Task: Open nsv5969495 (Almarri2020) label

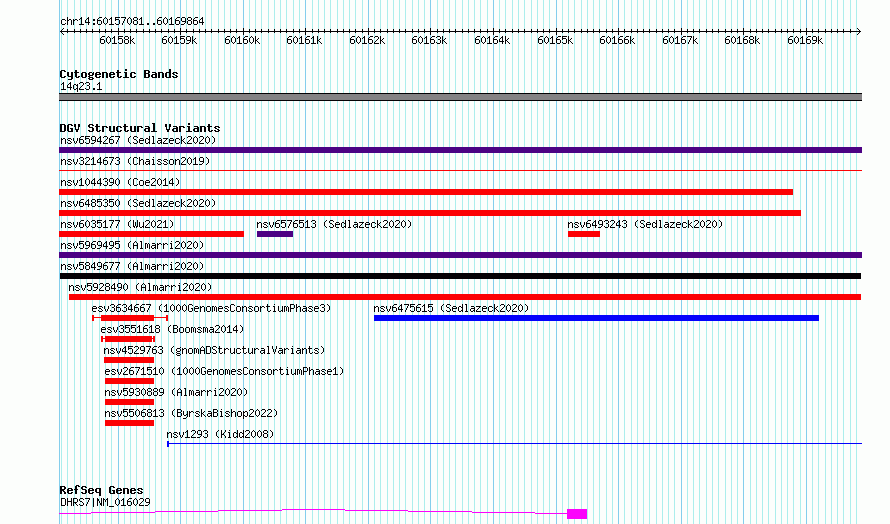Action: click(132, 245)
